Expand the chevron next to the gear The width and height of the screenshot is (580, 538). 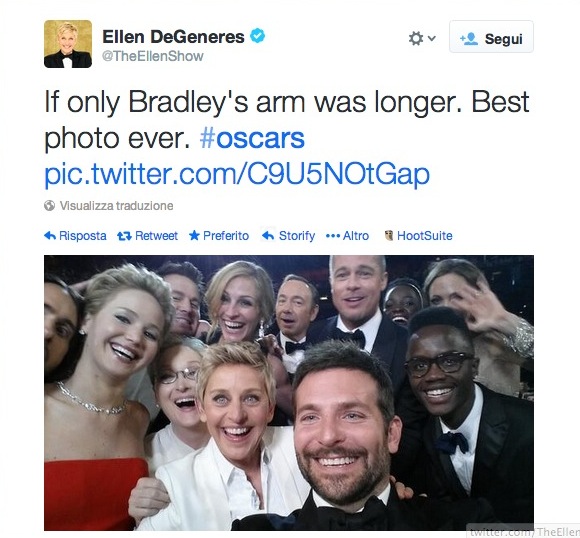431,38
